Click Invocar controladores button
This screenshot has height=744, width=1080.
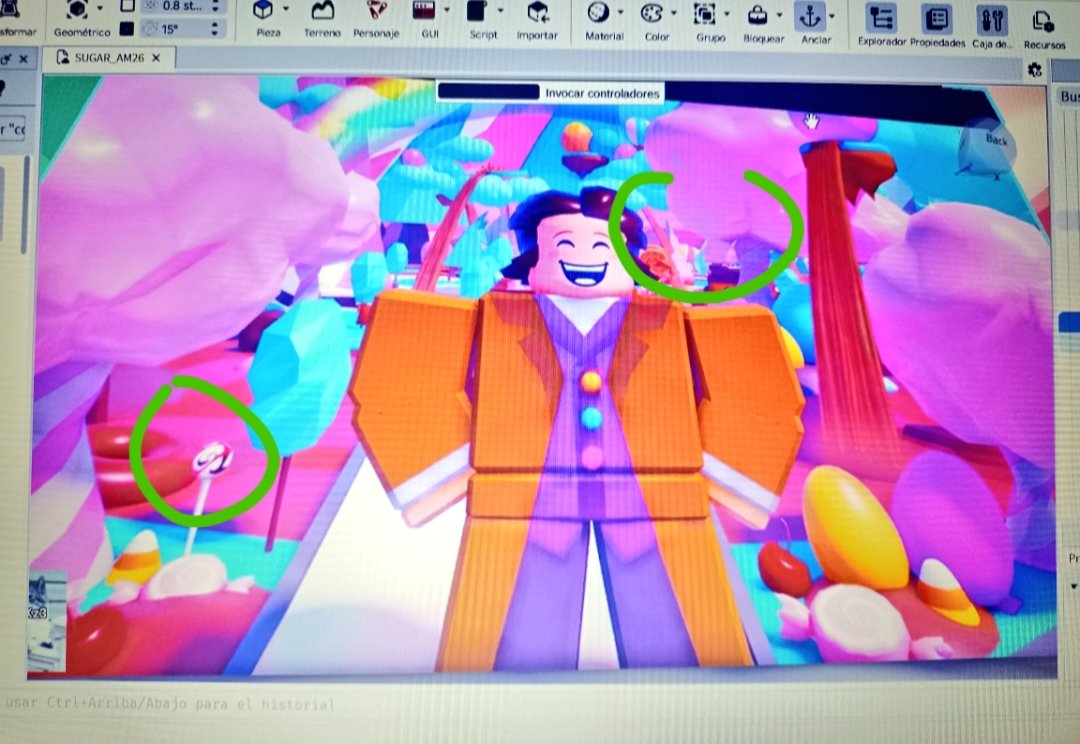pyautogui.click(x=603, y=93)
